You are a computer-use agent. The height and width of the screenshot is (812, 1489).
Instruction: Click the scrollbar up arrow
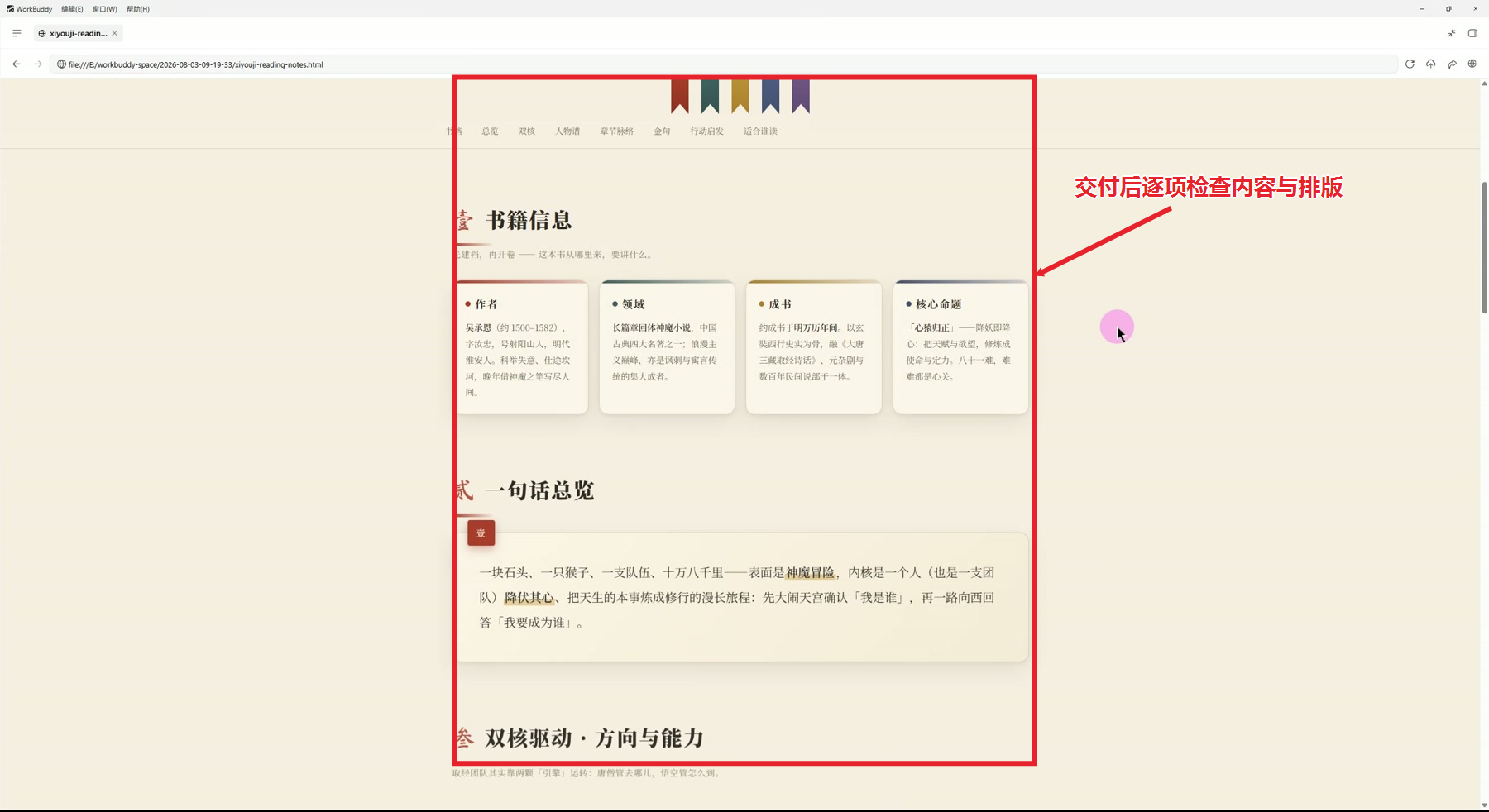[x=1484, y=84]
